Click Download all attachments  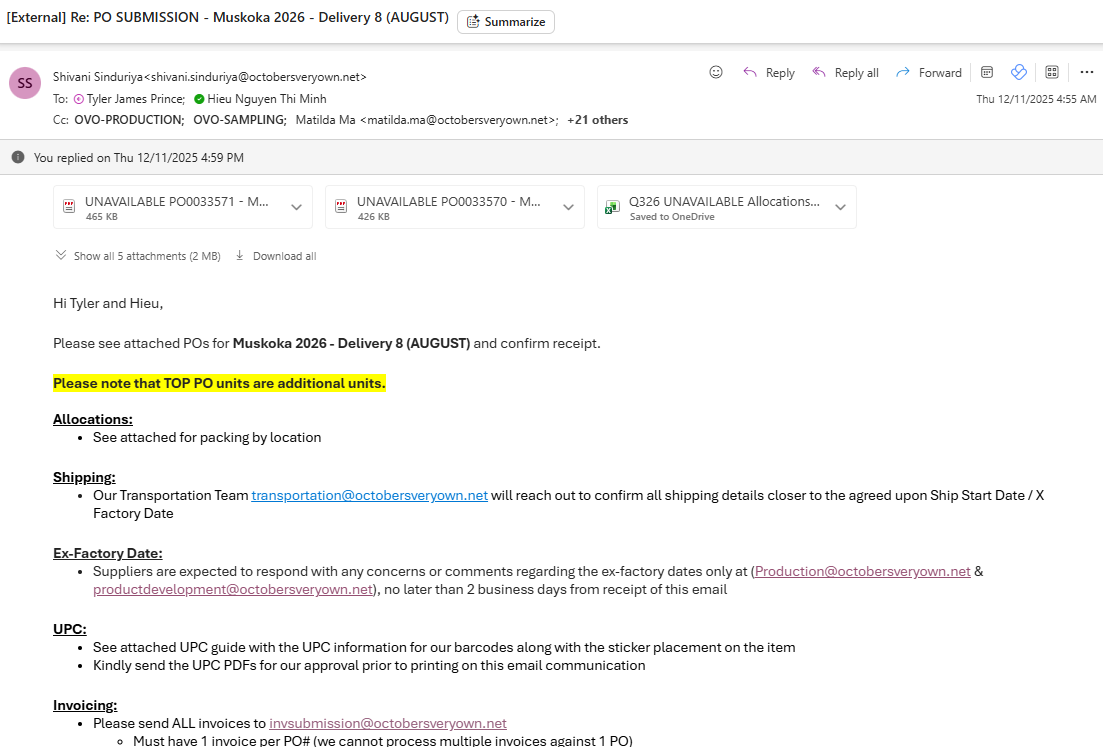275,256
